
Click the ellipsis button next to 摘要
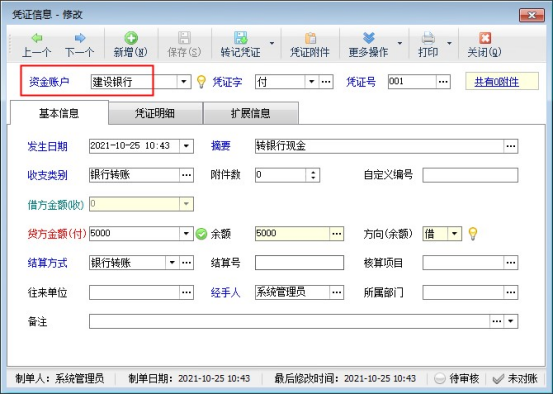(x=511, y=146)
